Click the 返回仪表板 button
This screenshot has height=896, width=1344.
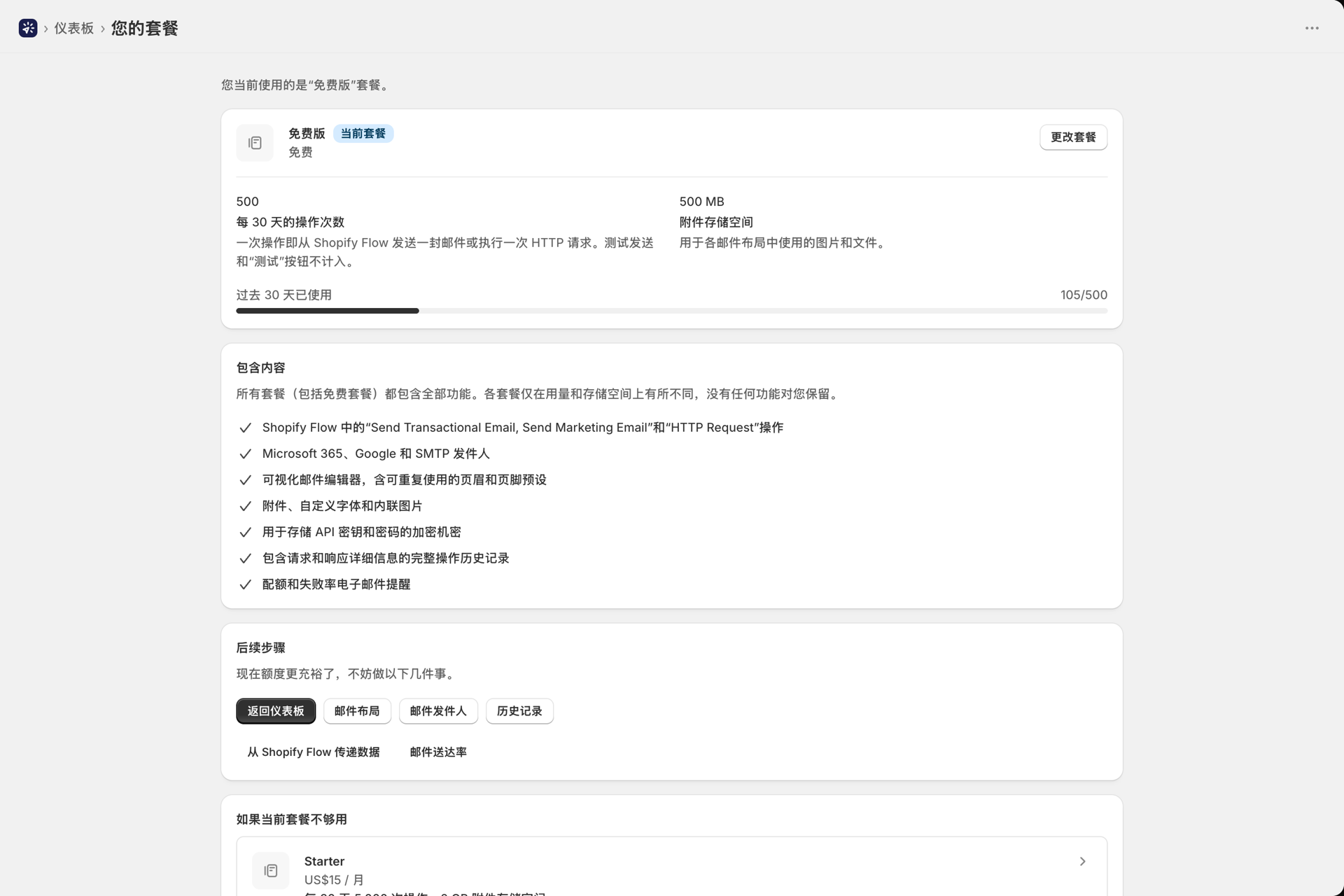pyautogui.click(x=276, y=711)
